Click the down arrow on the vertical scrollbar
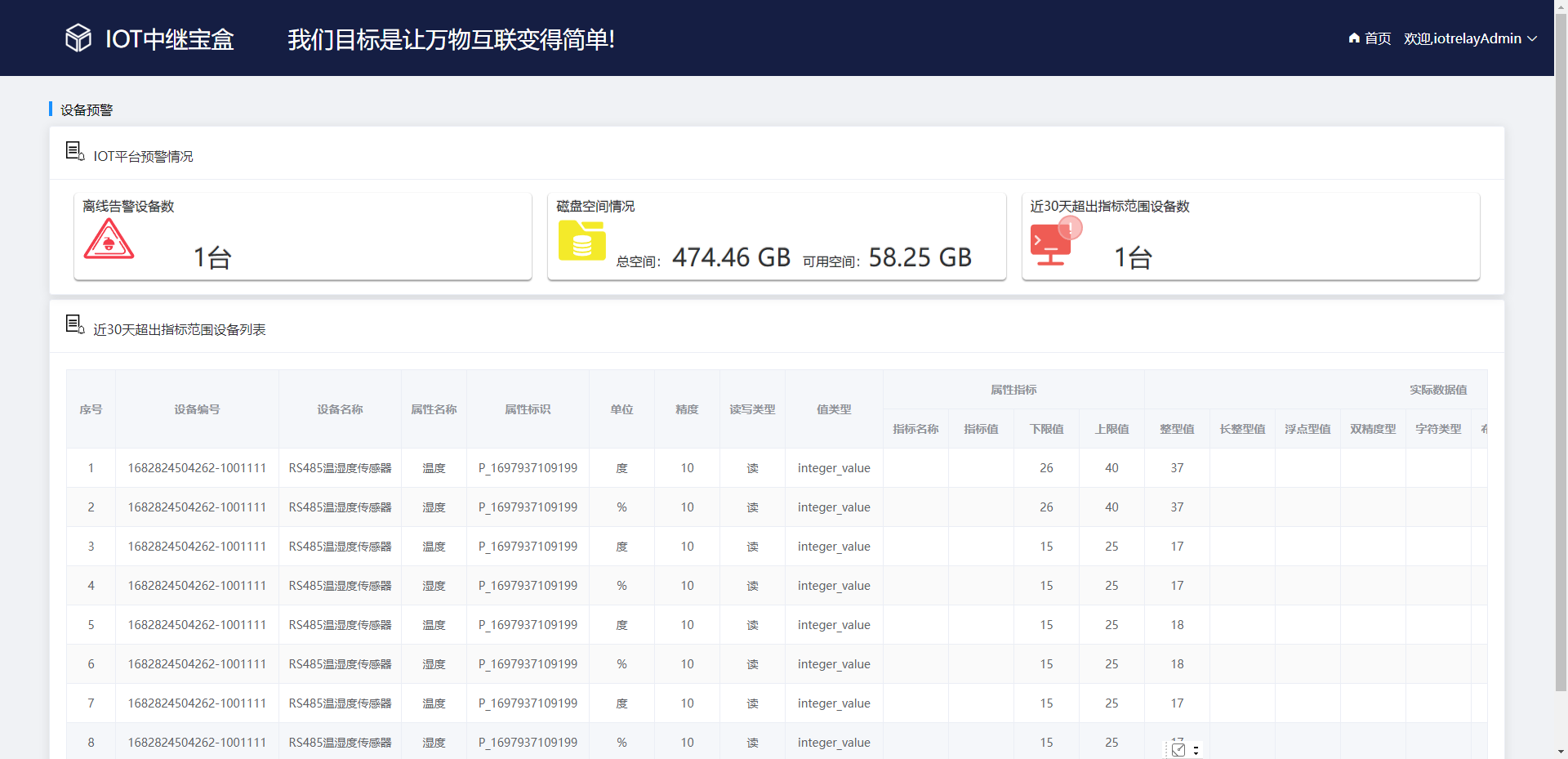The image size is (1568, 759). click(x=1561, y=751)
